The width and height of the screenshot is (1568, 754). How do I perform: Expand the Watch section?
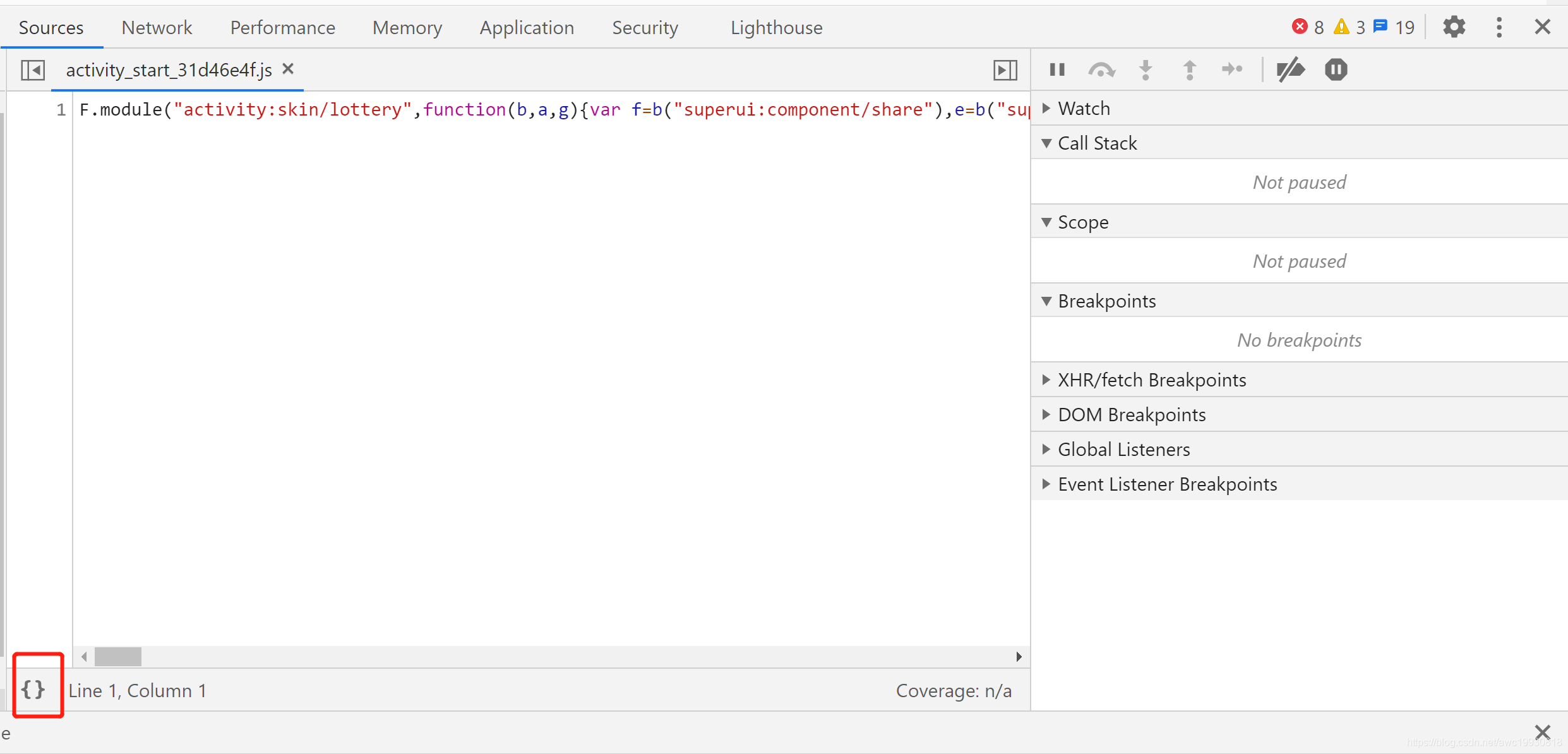tap(1084, 109)
